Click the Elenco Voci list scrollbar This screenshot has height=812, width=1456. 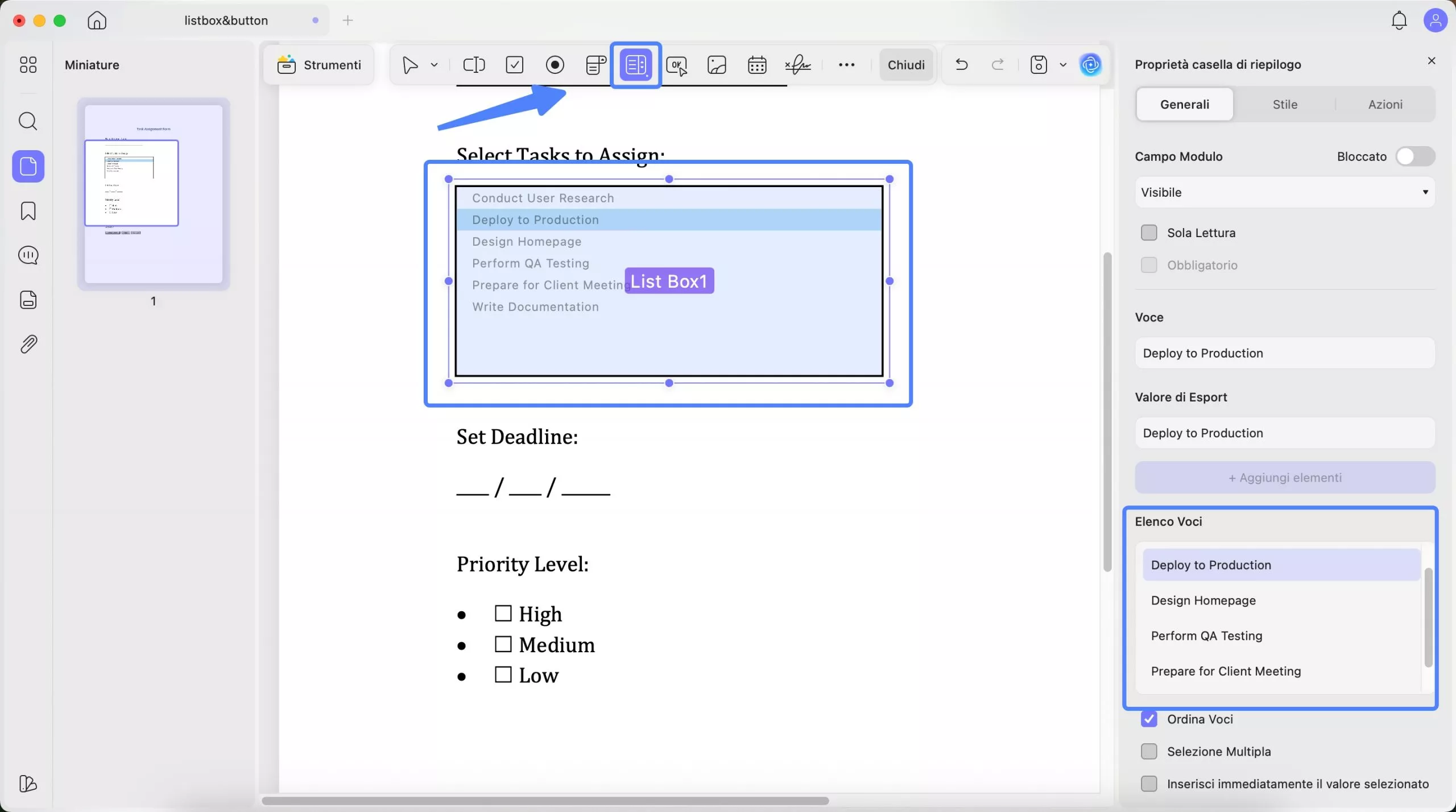[1428, 617]
